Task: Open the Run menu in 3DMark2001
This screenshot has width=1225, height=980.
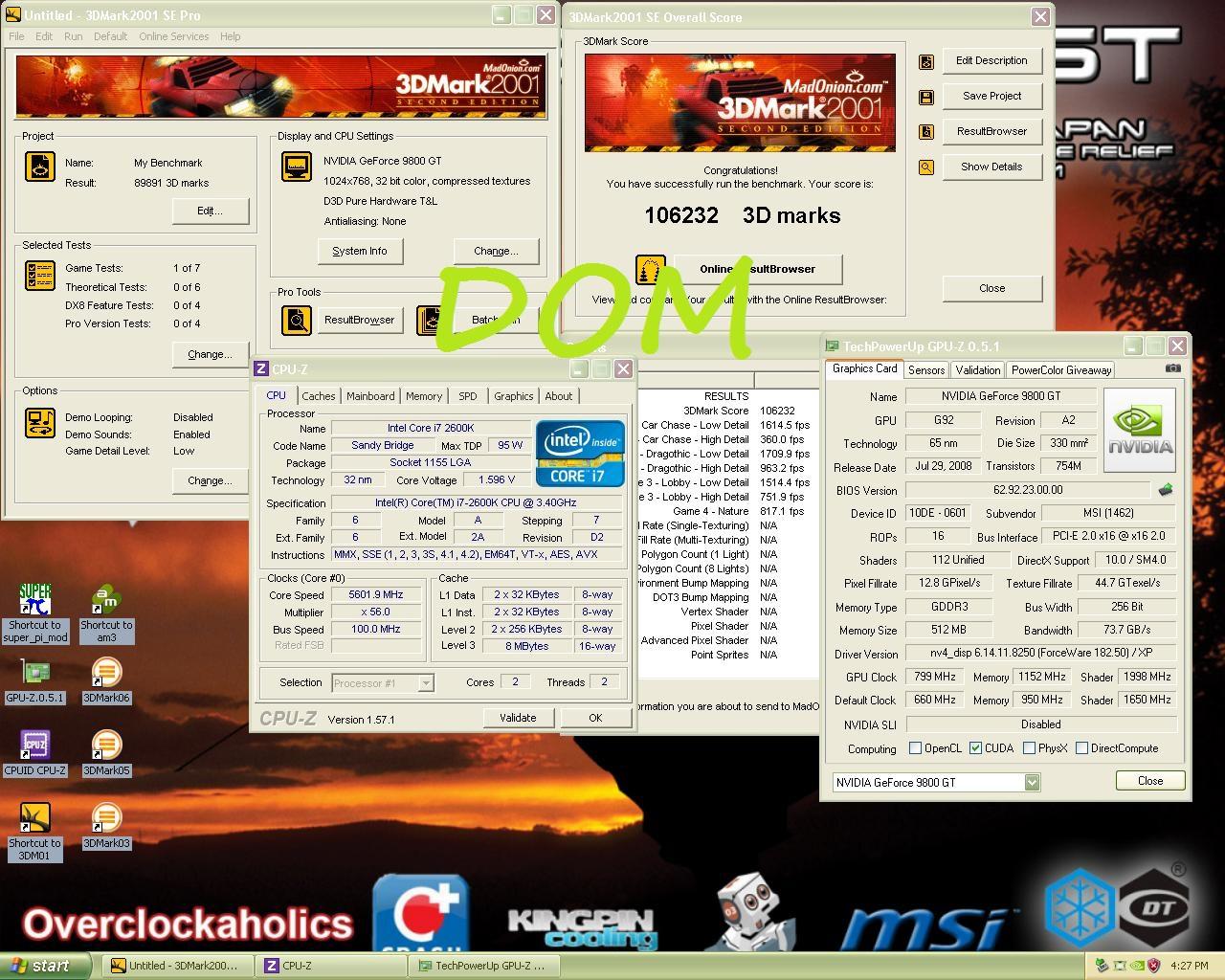Action: pyautogui.click(x=73, y=36)
